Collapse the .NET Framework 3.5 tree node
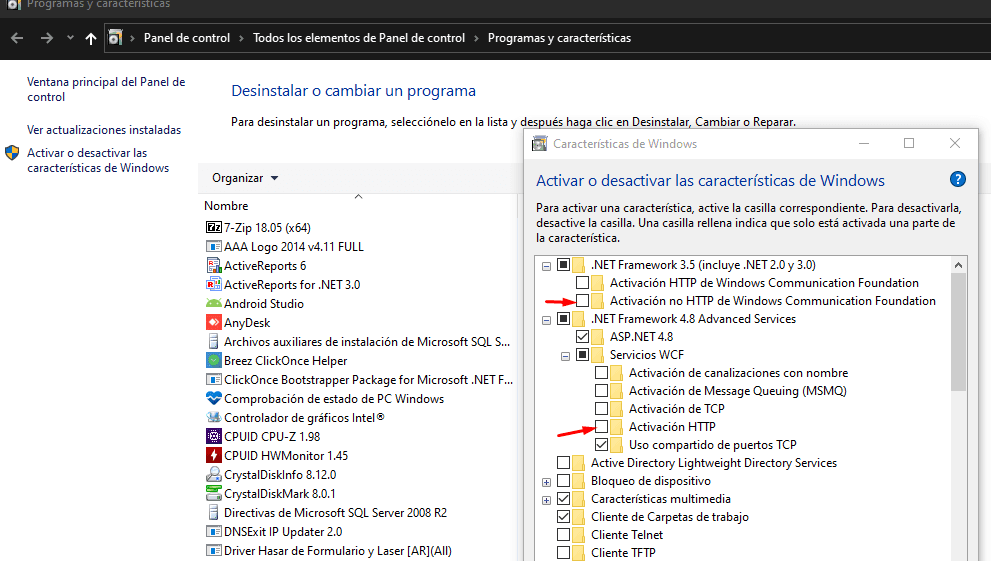 pos(546,265)
